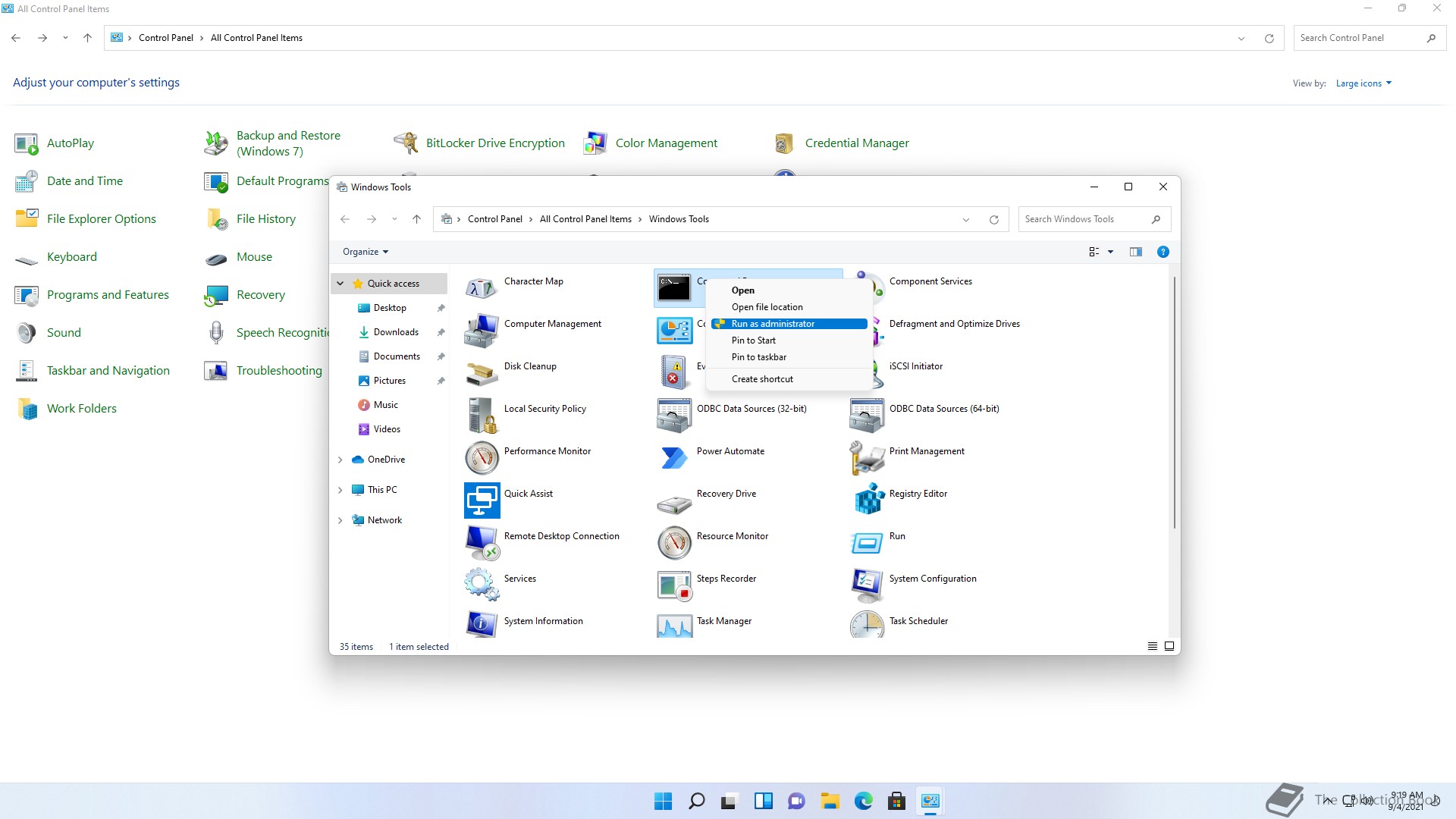This screenshot has height=819, width=1456.
Task: Open the Task Manager icon
Action: pyautogui.click(x=674, y=625)
